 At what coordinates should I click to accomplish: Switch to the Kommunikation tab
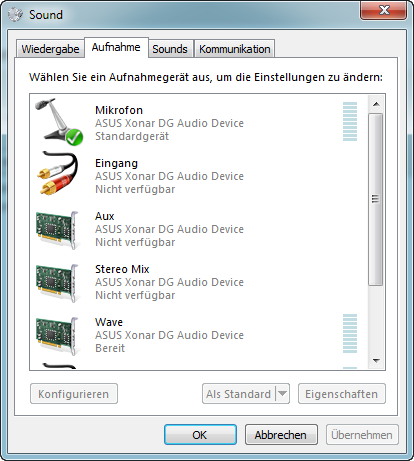[x=235, y=49]
